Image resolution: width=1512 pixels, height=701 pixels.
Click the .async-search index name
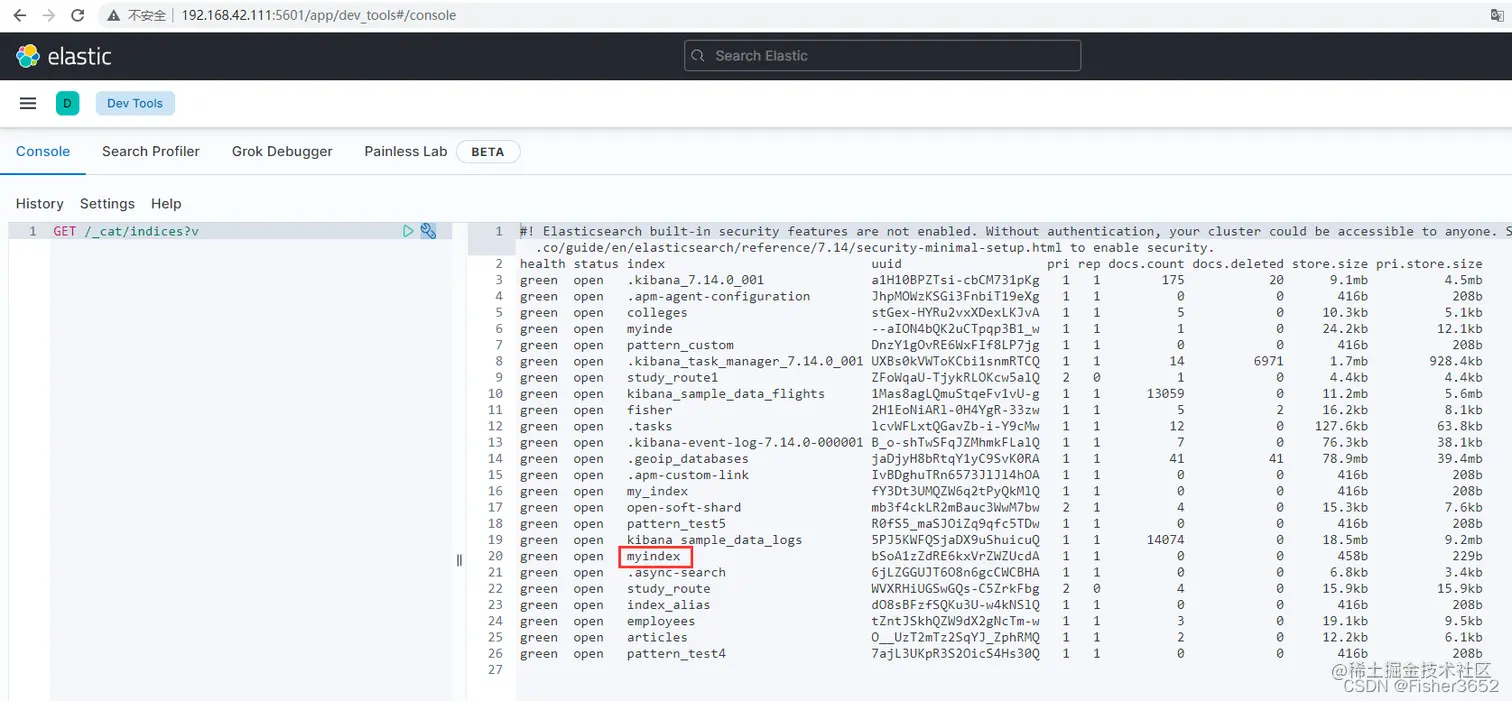[676, 572]
